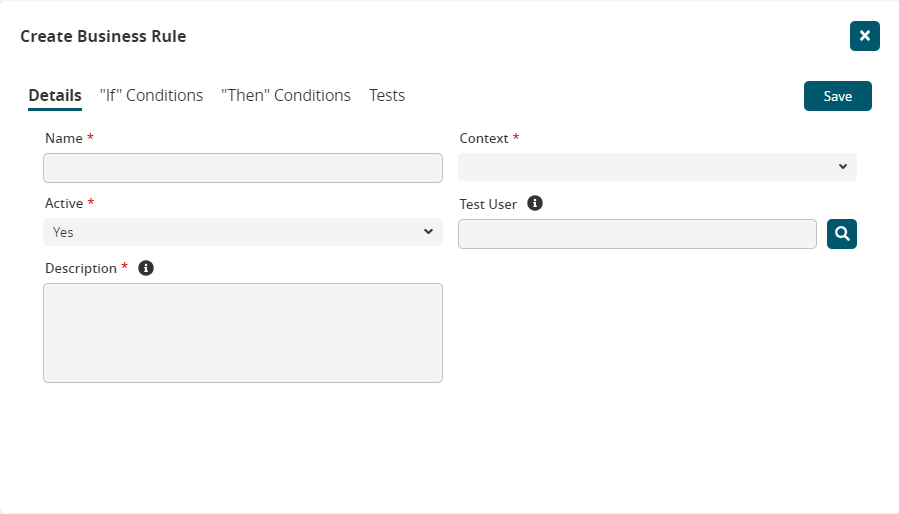Click the Create Business Rule title

pos(103,37)
